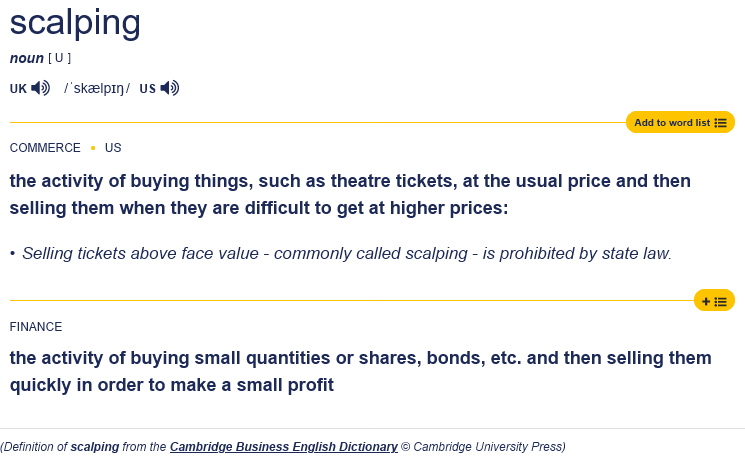Select the COMMERCE domain label
Screen dimensions: 745x465
click(45, 148)
